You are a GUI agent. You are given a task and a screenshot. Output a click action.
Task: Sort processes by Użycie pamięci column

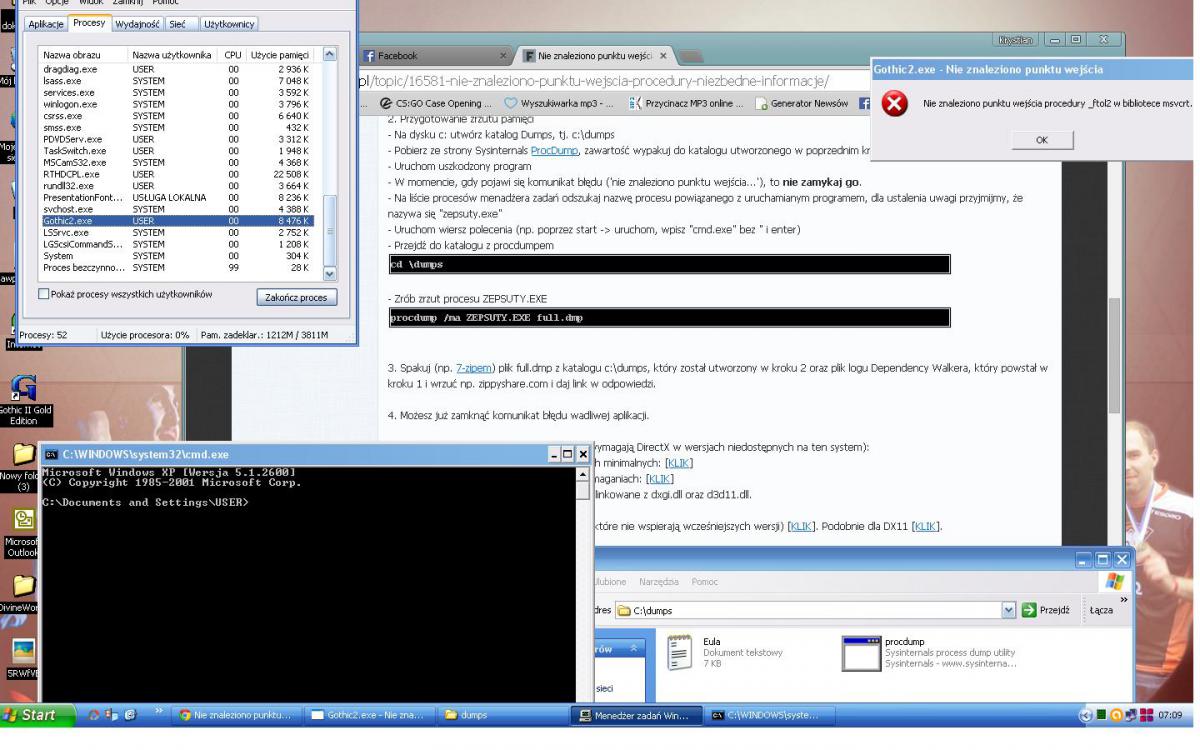[281, 54]
